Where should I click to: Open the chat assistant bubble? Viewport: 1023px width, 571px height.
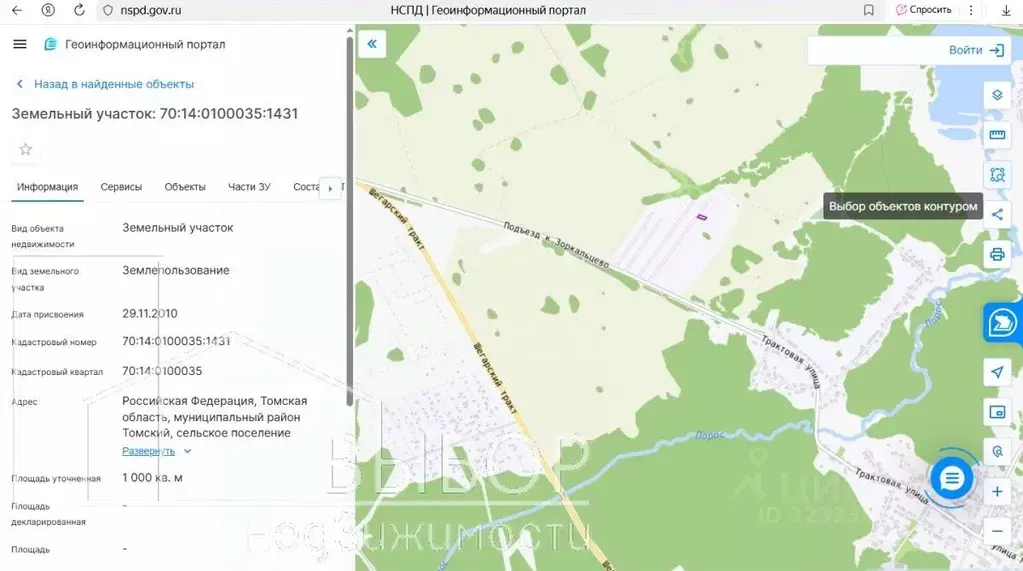coord(951,478)
